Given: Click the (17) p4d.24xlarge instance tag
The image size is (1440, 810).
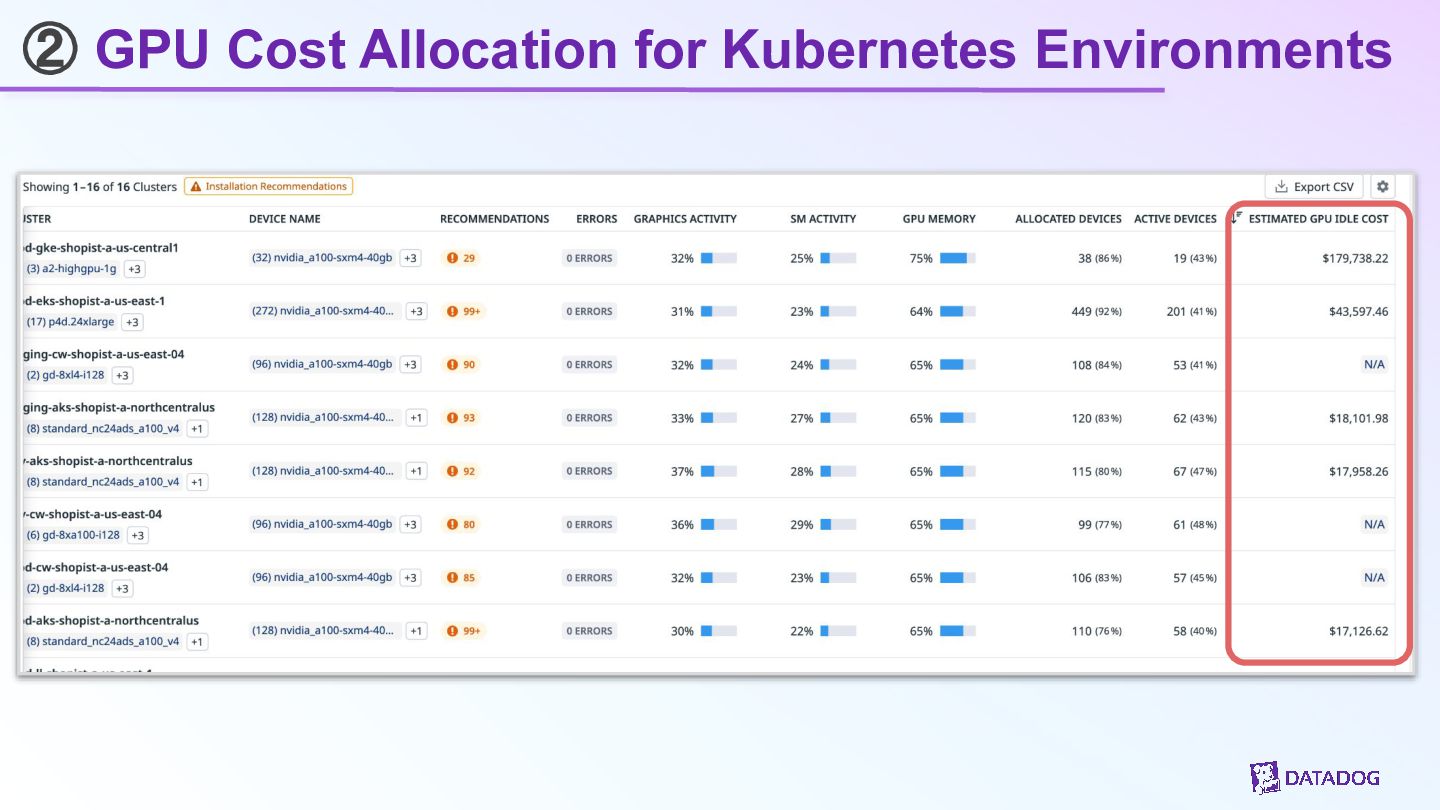Looking at the screenshot, I should click(70, 322).
